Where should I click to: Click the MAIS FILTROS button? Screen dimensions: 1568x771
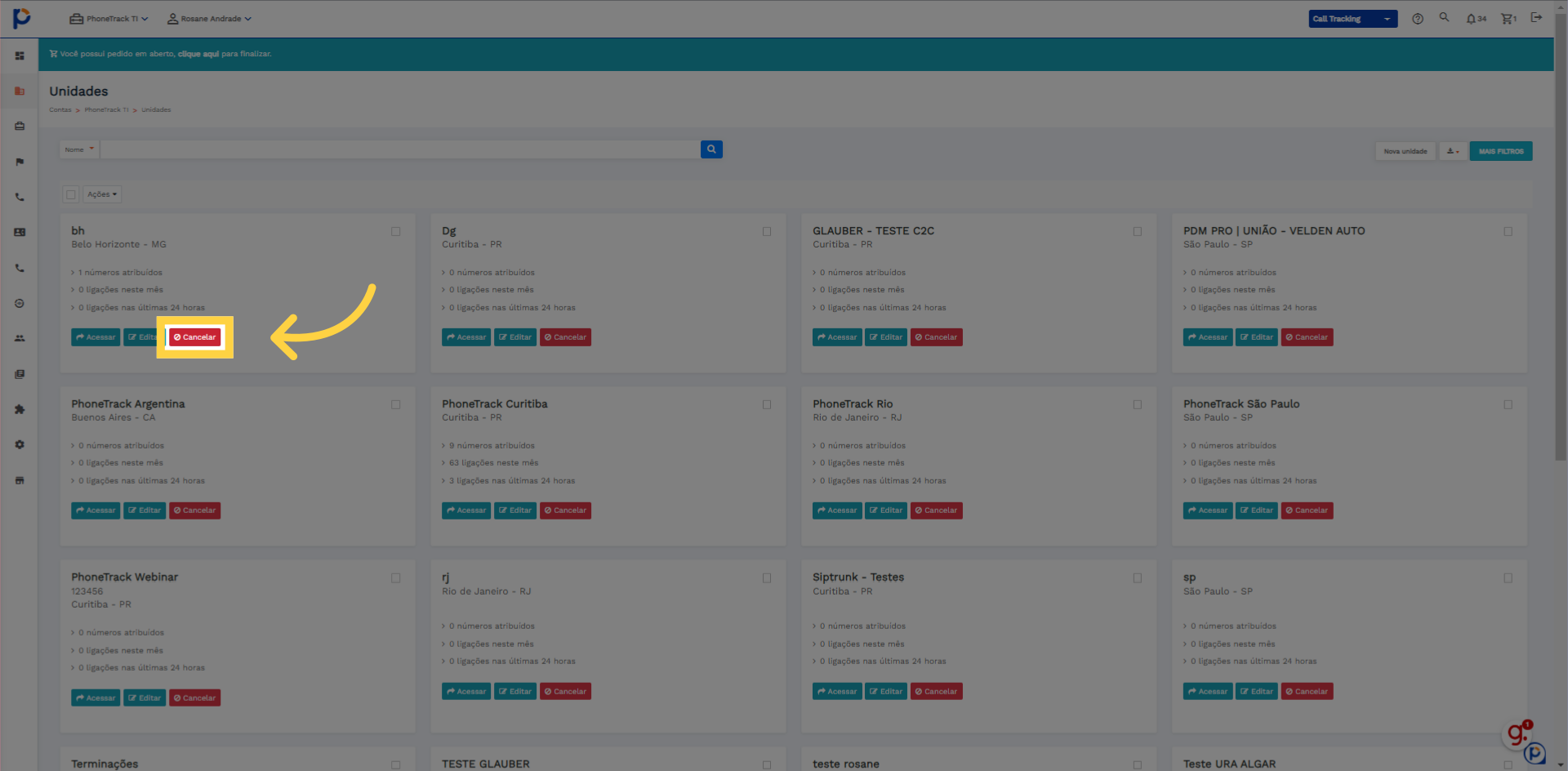click(x=1501, y=151)
